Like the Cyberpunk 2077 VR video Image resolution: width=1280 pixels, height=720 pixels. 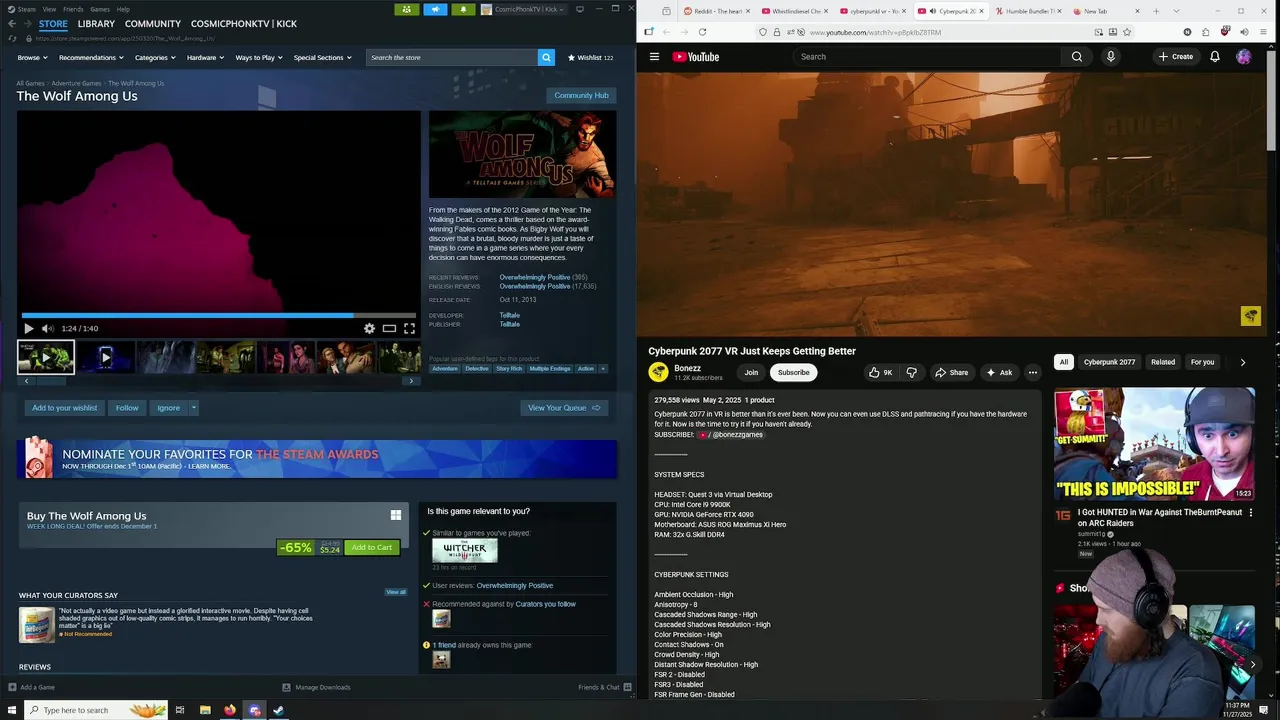click(x=880, y=372)
